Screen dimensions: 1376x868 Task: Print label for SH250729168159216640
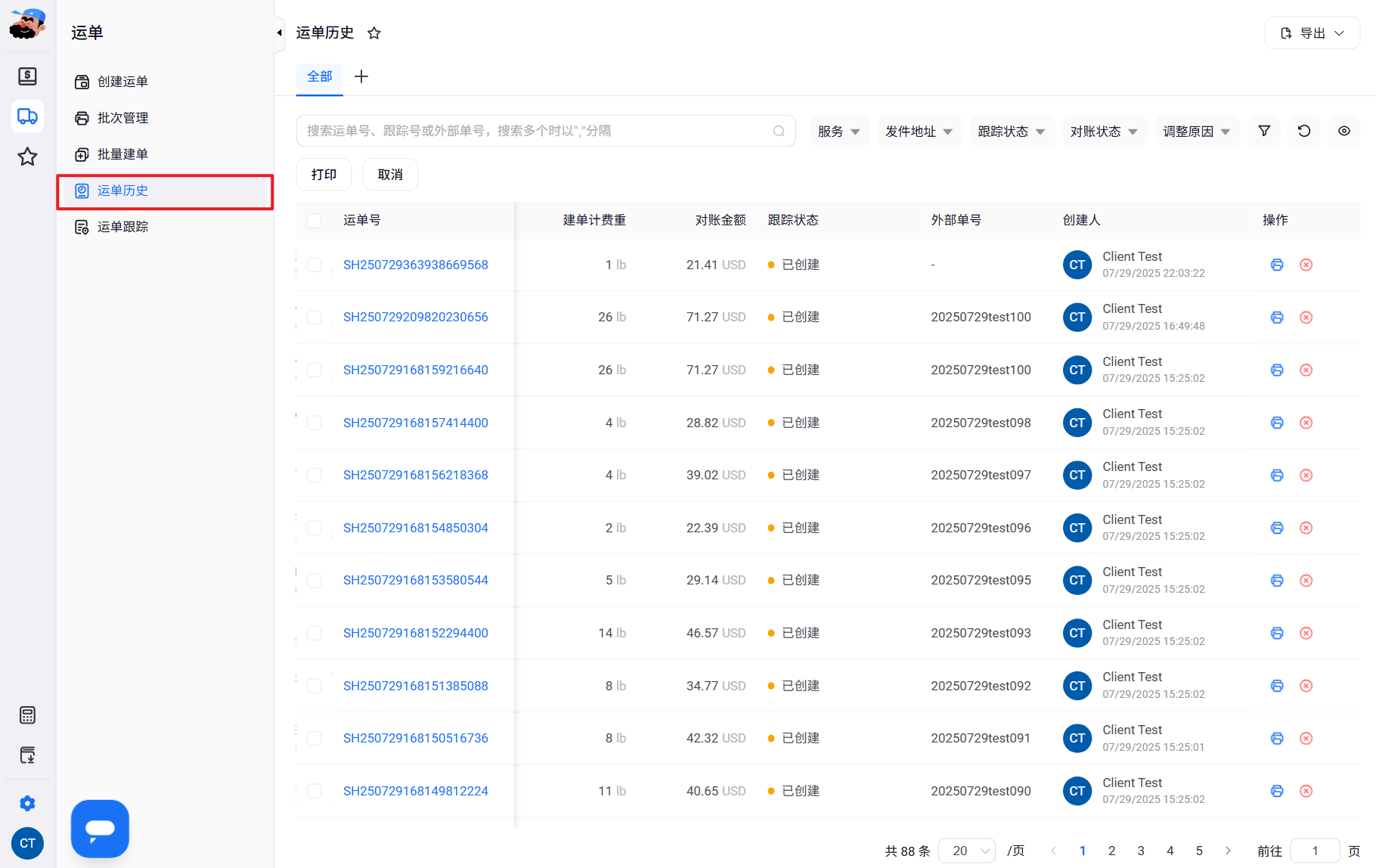click(x=1277, y=370)
